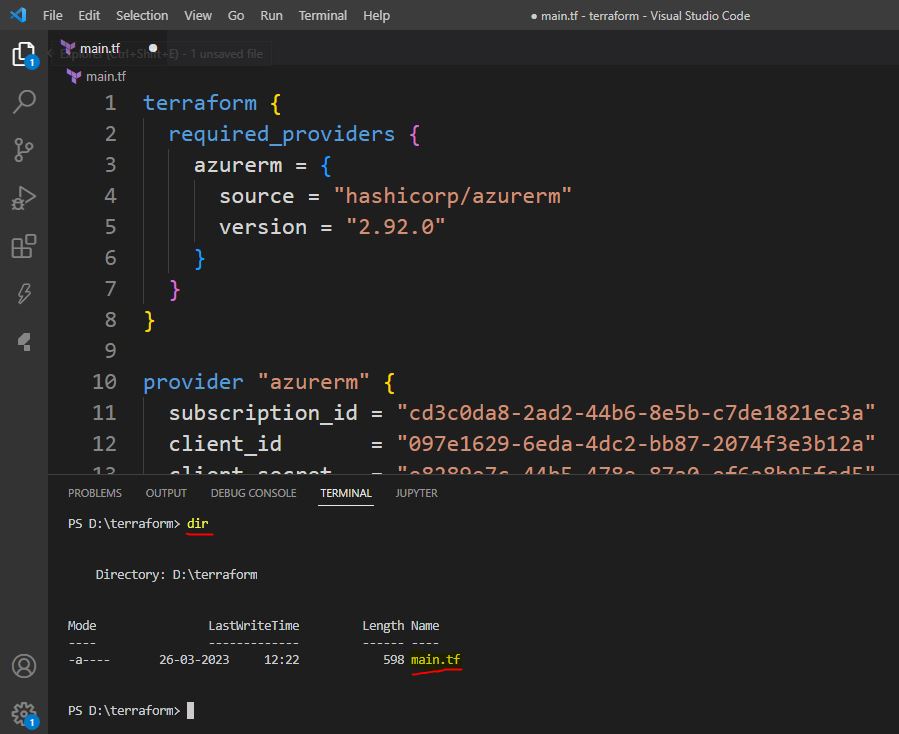
Task: Open the Run and Debug view
Action: click(23, 198)
